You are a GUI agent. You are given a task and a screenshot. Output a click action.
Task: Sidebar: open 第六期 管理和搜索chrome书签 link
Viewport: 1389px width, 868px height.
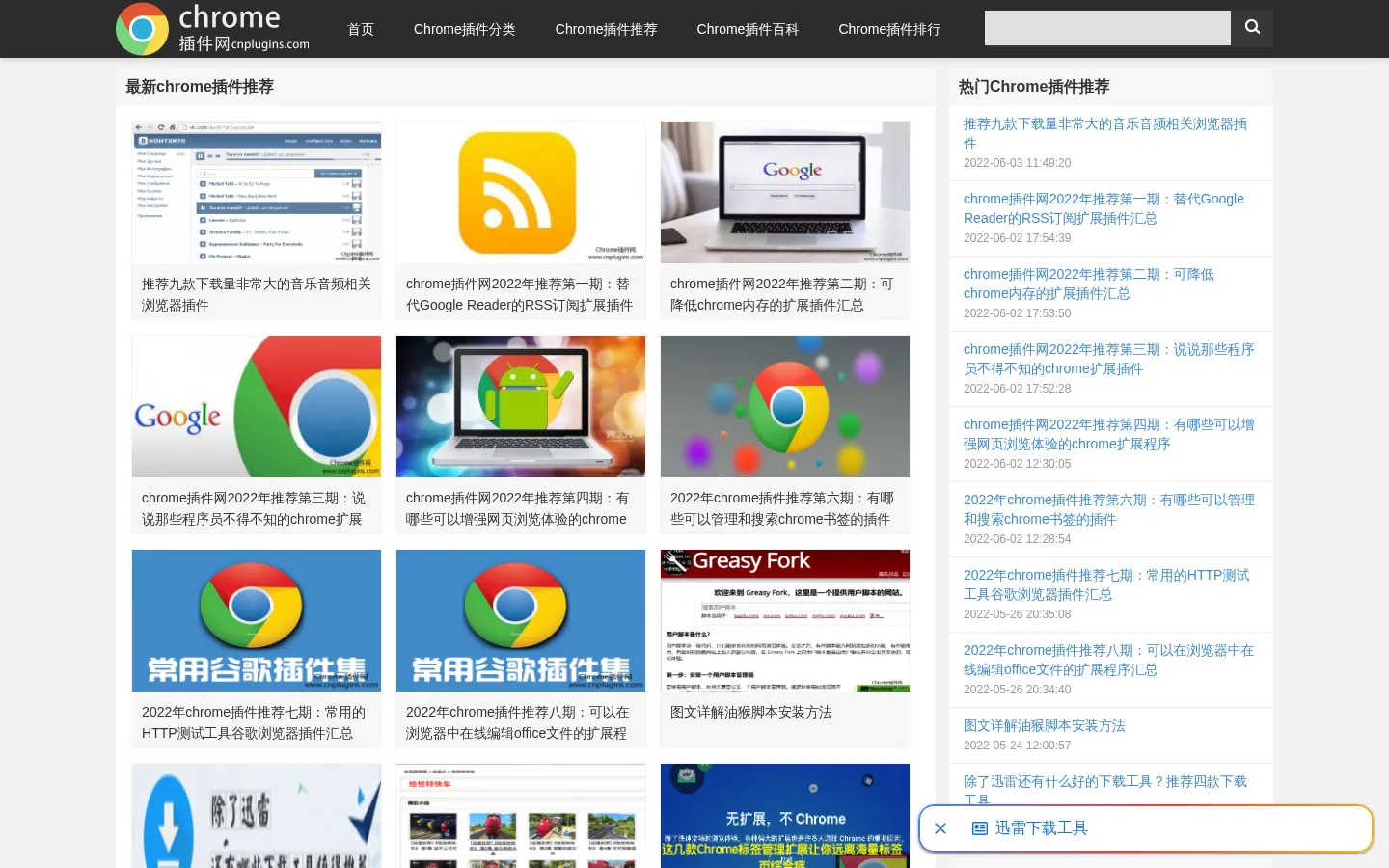click(1109, 509)
